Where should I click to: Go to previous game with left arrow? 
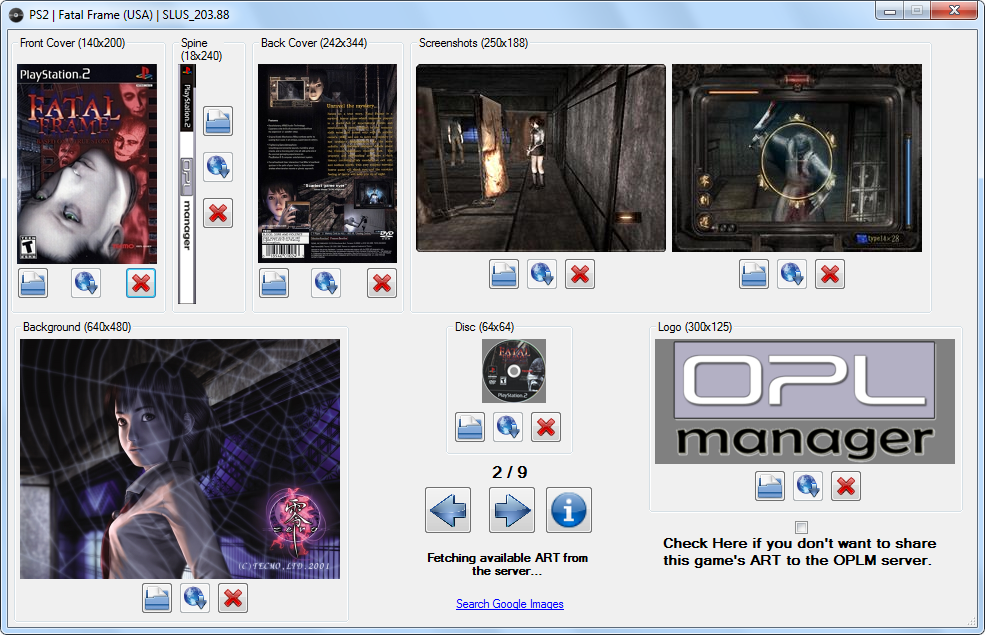[448, 510]
